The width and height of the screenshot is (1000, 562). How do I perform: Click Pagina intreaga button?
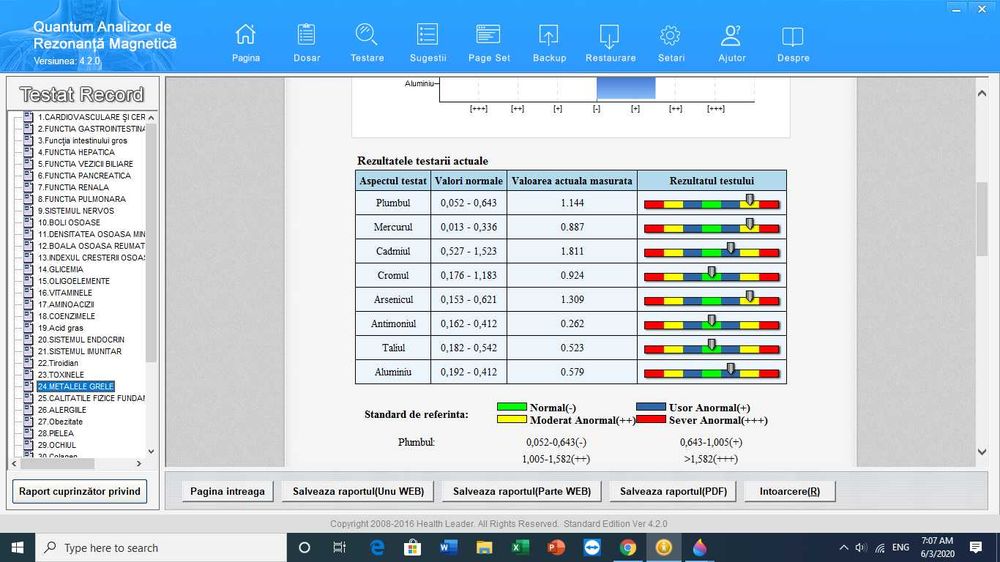227,491
